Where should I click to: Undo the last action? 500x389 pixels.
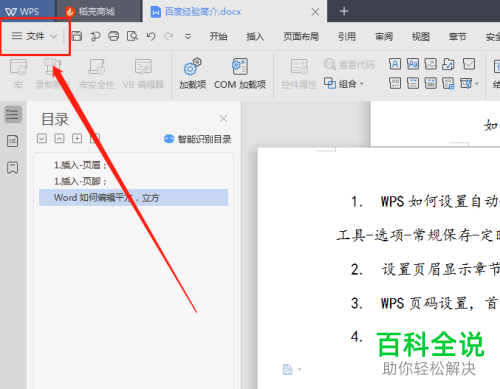[151, 36]
